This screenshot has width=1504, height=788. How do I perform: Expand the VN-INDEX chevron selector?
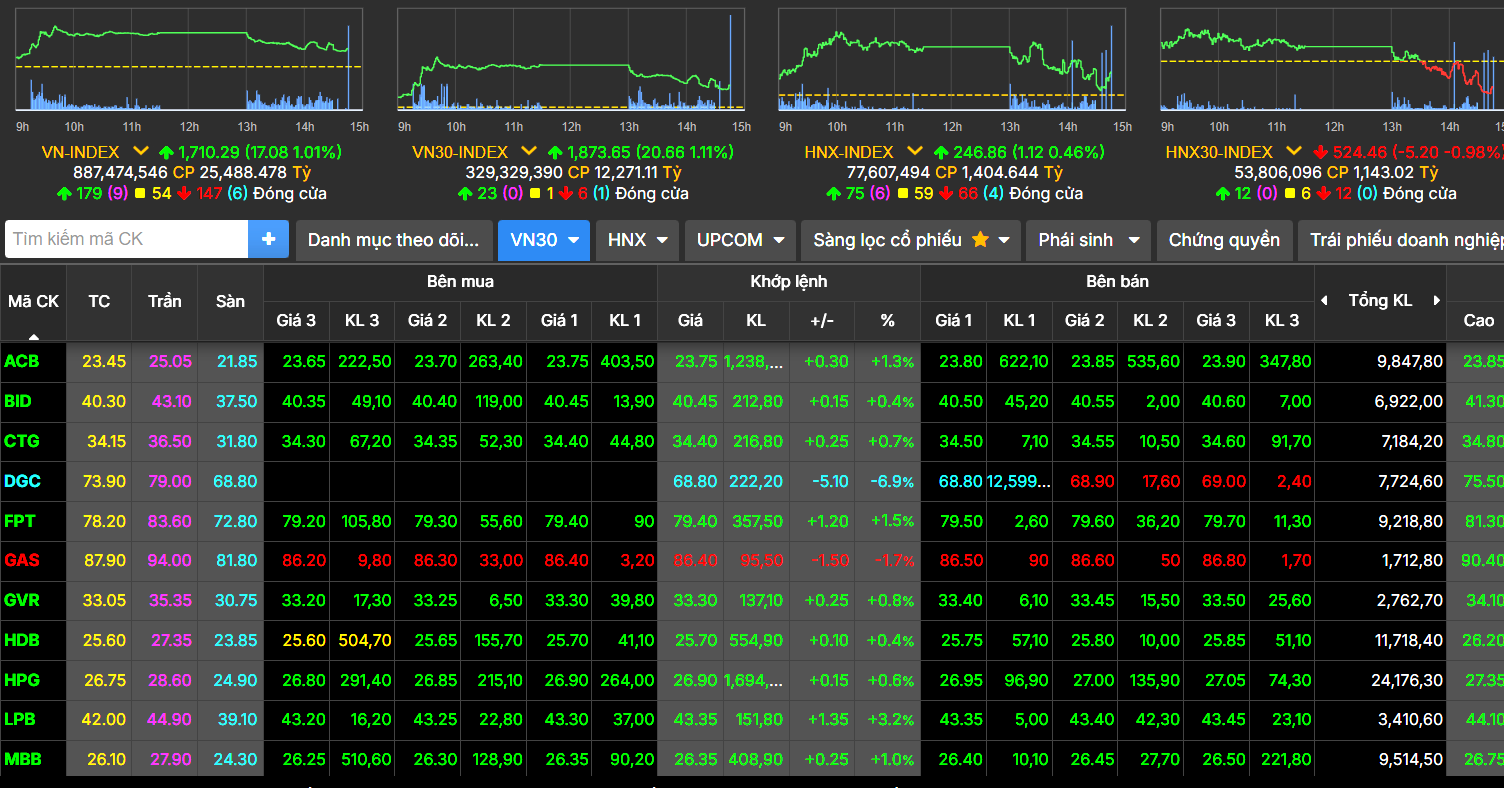click(x=141, y=152)
